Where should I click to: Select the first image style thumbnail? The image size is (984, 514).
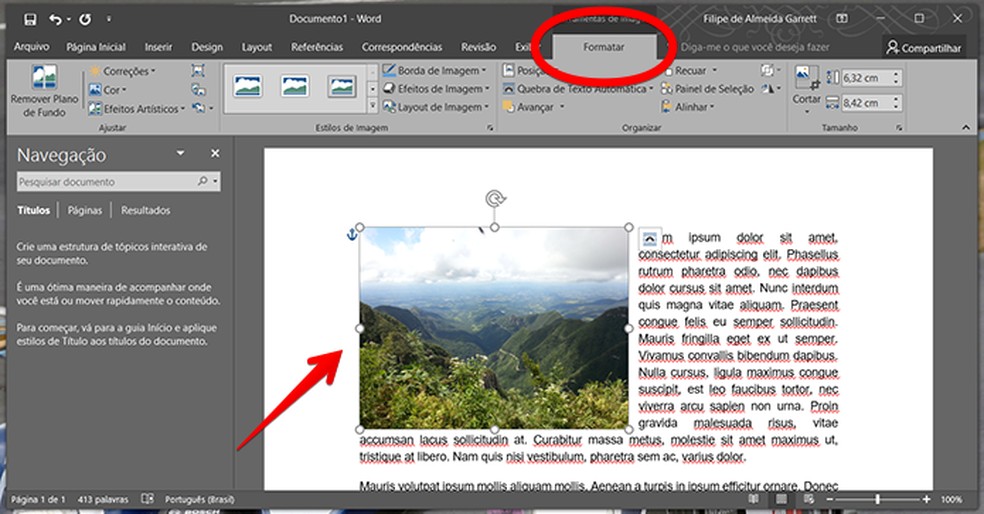pos(248,87)
